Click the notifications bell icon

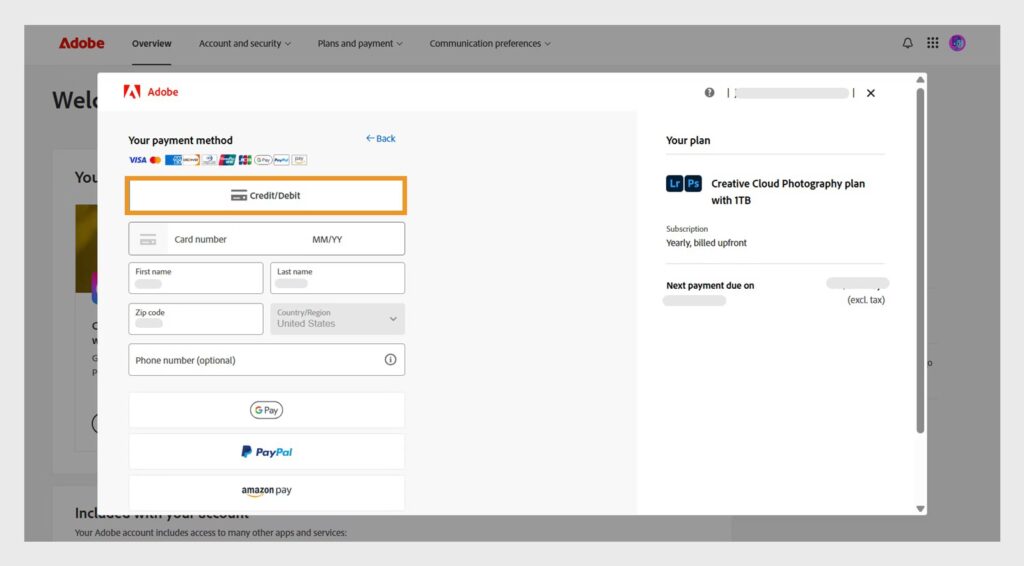point(908,43)
